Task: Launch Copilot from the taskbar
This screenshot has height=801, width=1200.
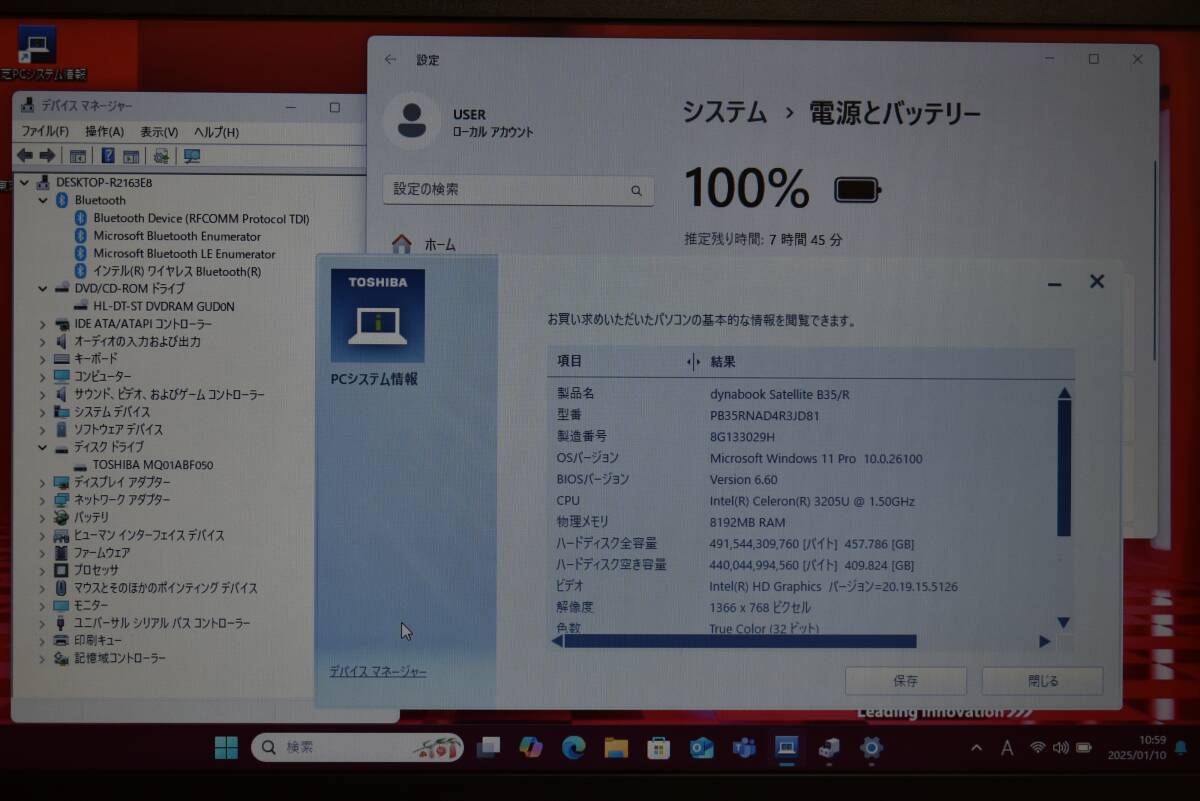Action: 531,747
